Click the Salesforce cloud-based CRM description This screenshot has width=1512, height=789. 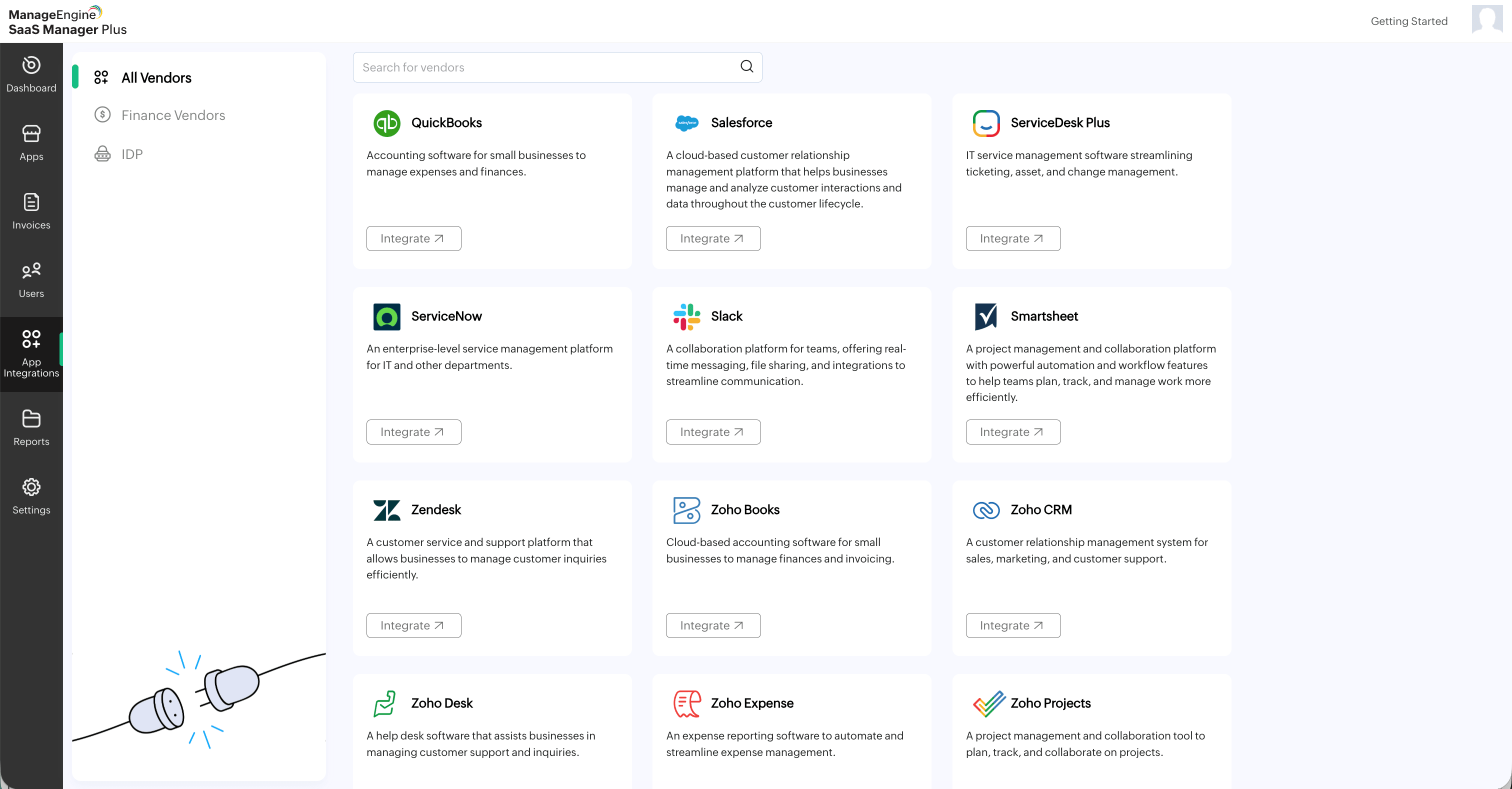(783, 179)
